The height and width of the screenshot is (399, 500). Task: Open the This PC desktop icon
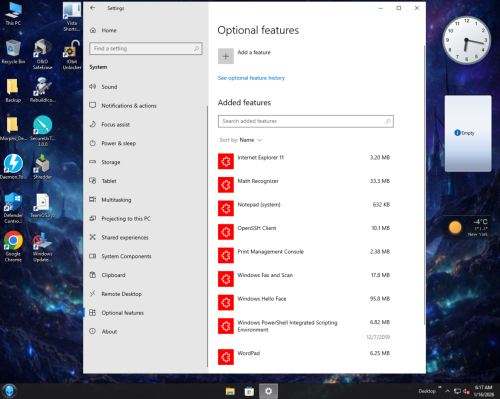[x=13, y=14]
